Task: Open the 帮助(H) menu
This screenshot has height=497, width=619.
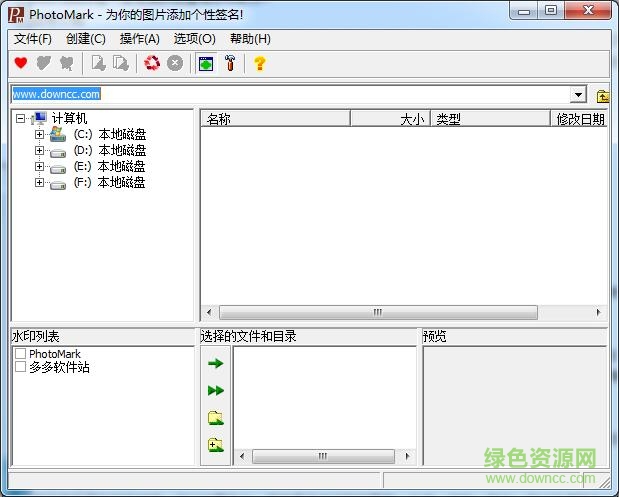Action: [250, 39]
